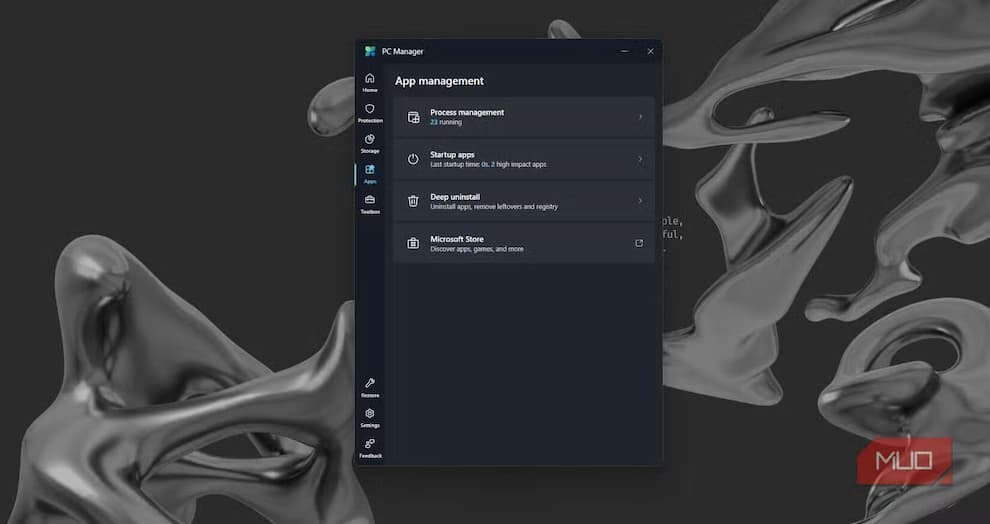This screenshot has height=524, width=990.
Task: Click 'Uninstall apps, remove leftovers and registry' text
Action: 494,207
